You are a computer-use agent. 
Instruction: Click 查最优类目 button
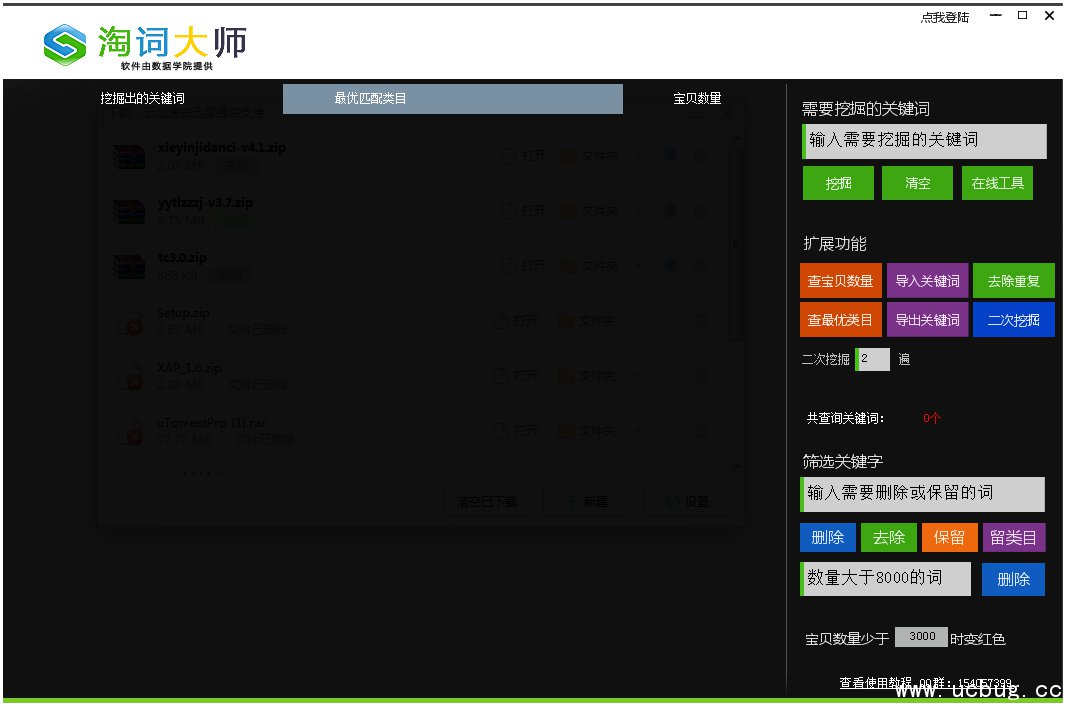pyautogui.click(x=840, y=320)
